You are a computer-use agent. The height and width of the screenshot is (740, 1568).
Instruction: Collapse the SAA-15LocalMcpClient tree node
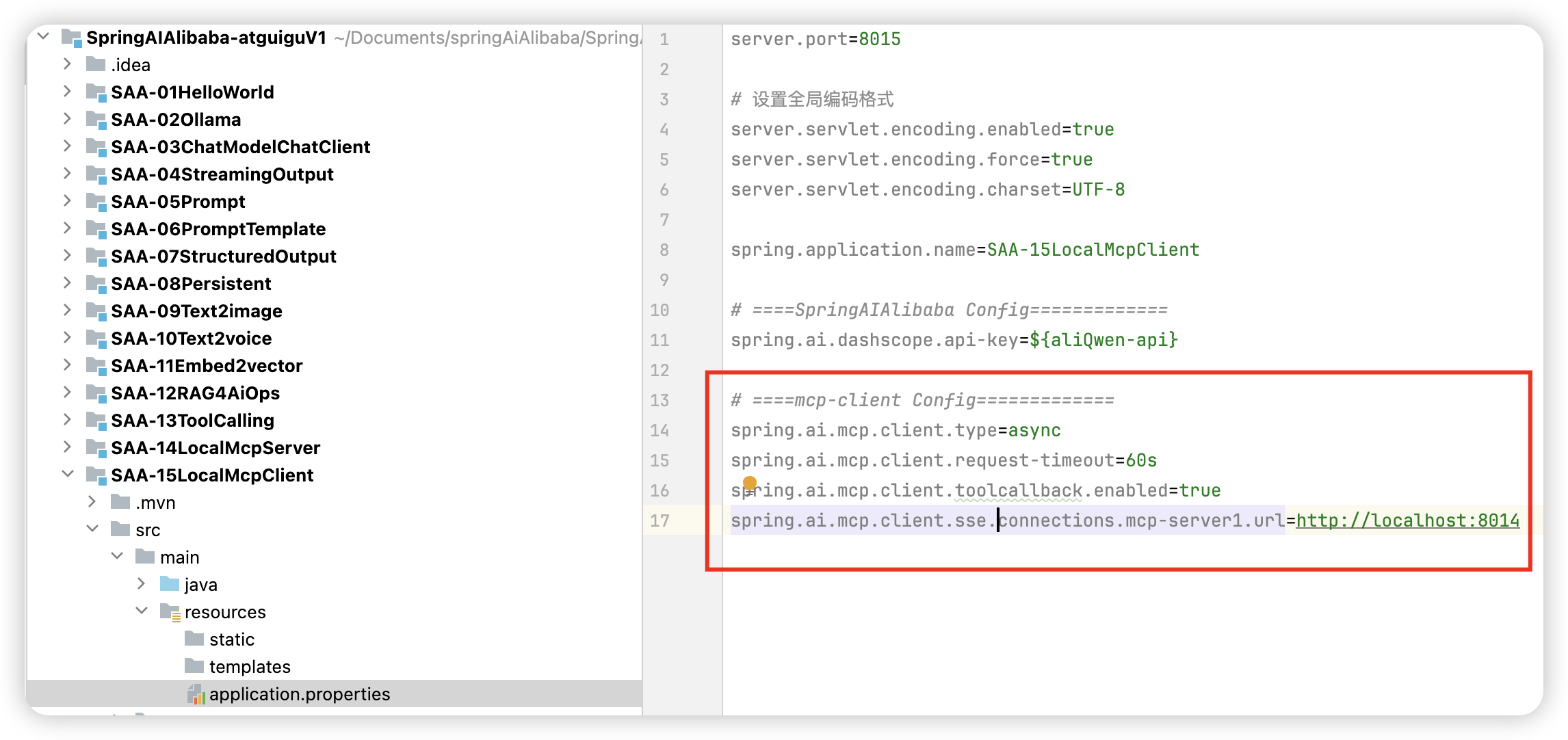[x=67, y=474]
